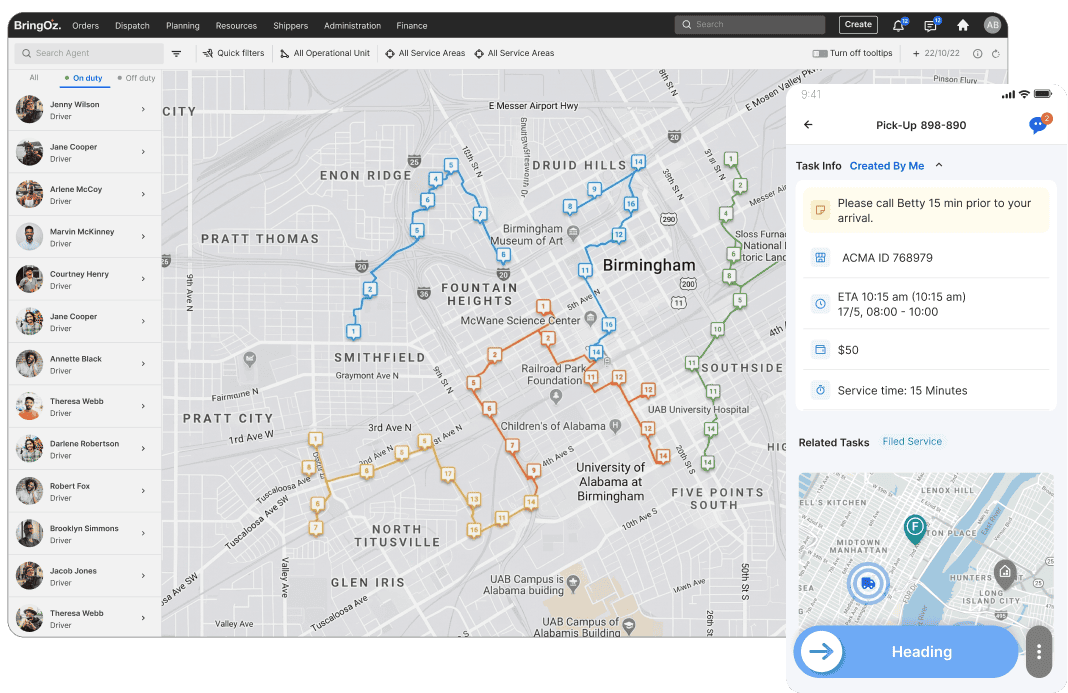
Task: Click Filed Service link
Action: coord(912,442)
